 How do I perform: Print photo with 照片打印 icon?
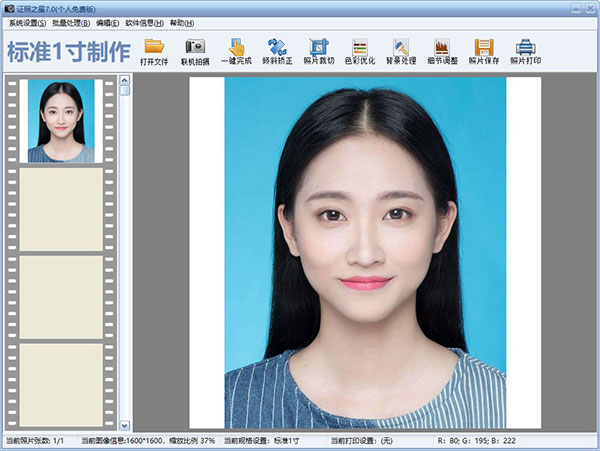tap(525, 52)
